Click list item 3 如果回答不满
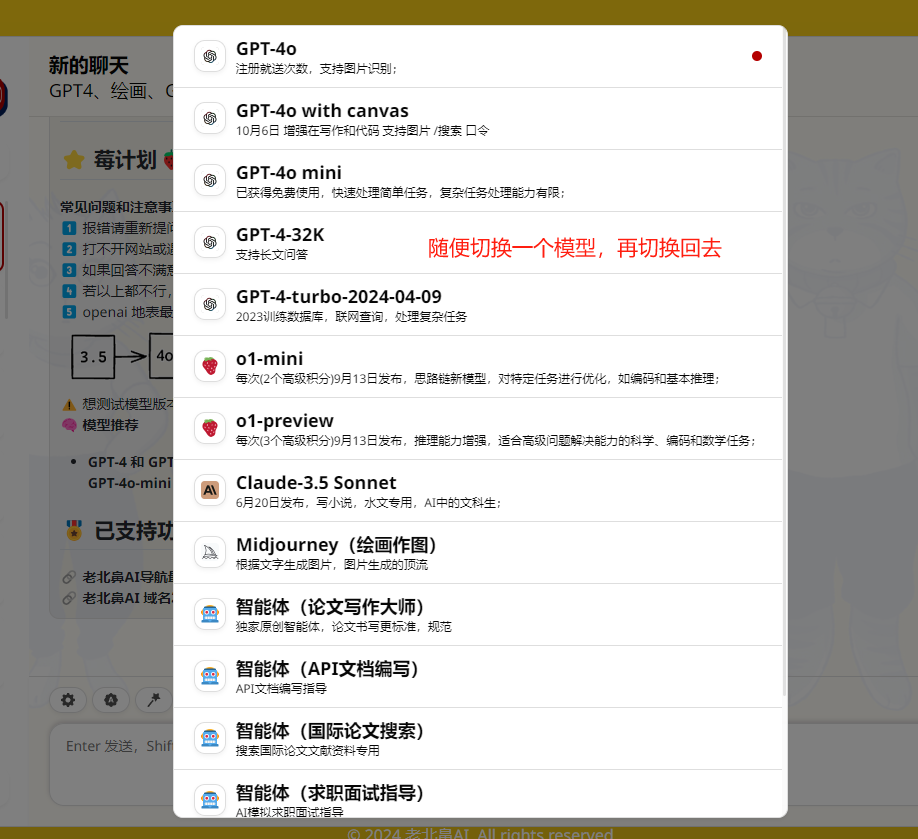 coord(128,270)
